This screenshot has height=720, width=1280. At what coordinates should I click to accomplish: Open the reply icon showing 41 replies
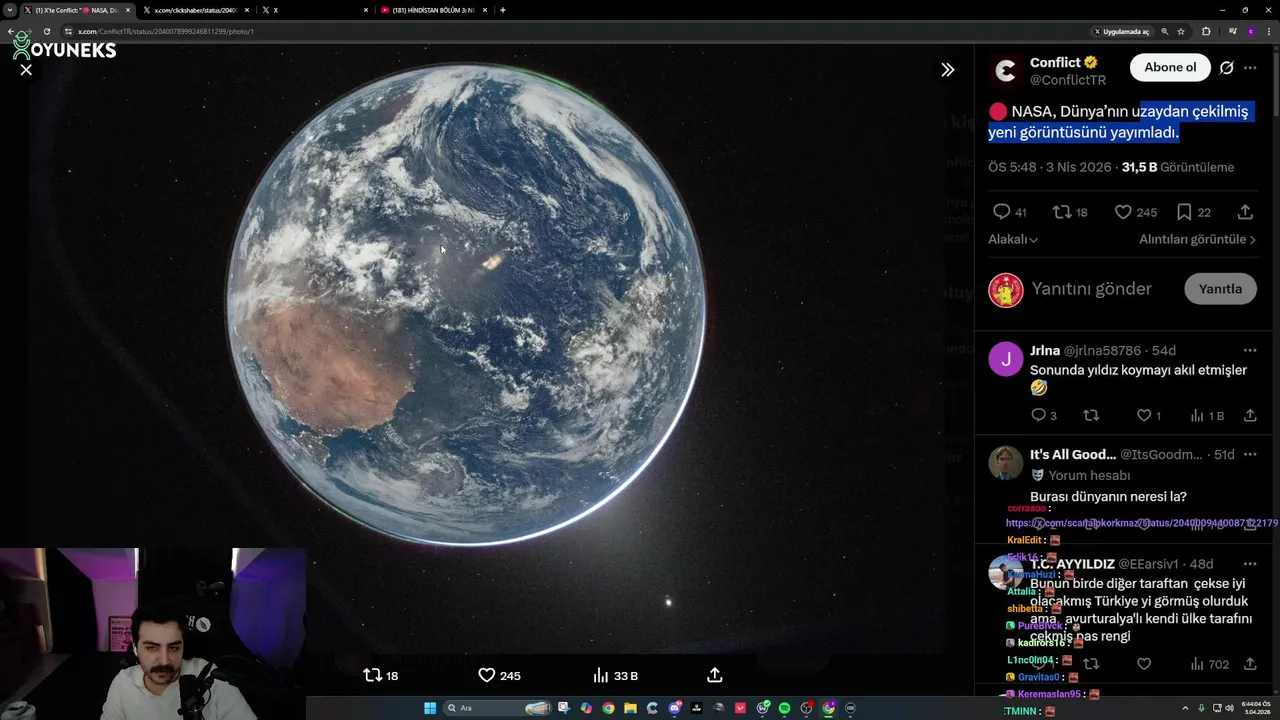click(1009, 212)
